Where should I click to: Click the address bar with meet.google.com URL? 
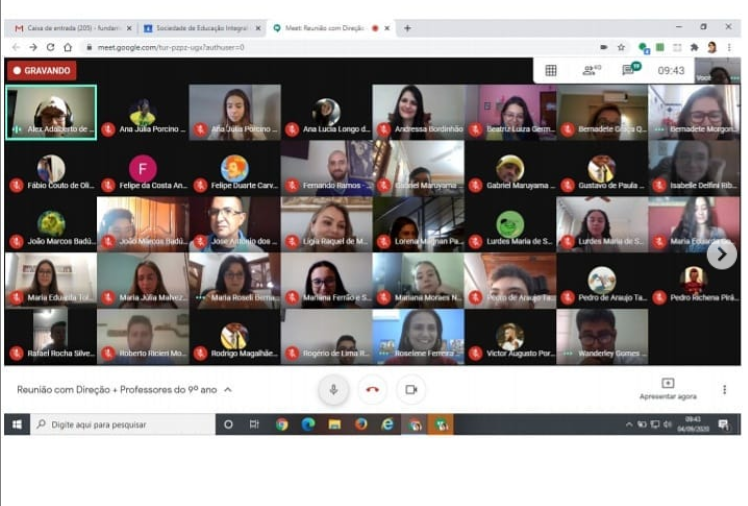pos(300,47)
